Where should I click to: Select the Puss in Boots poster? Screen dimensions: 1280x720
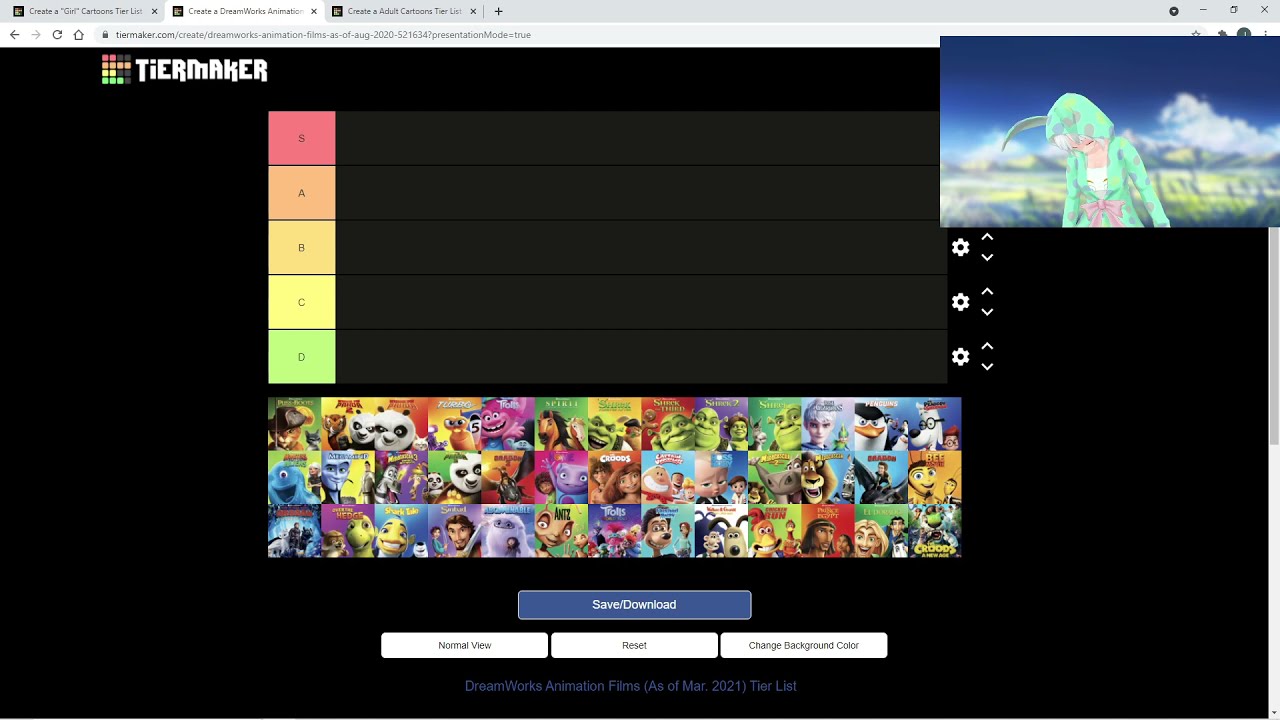point(294,424)
